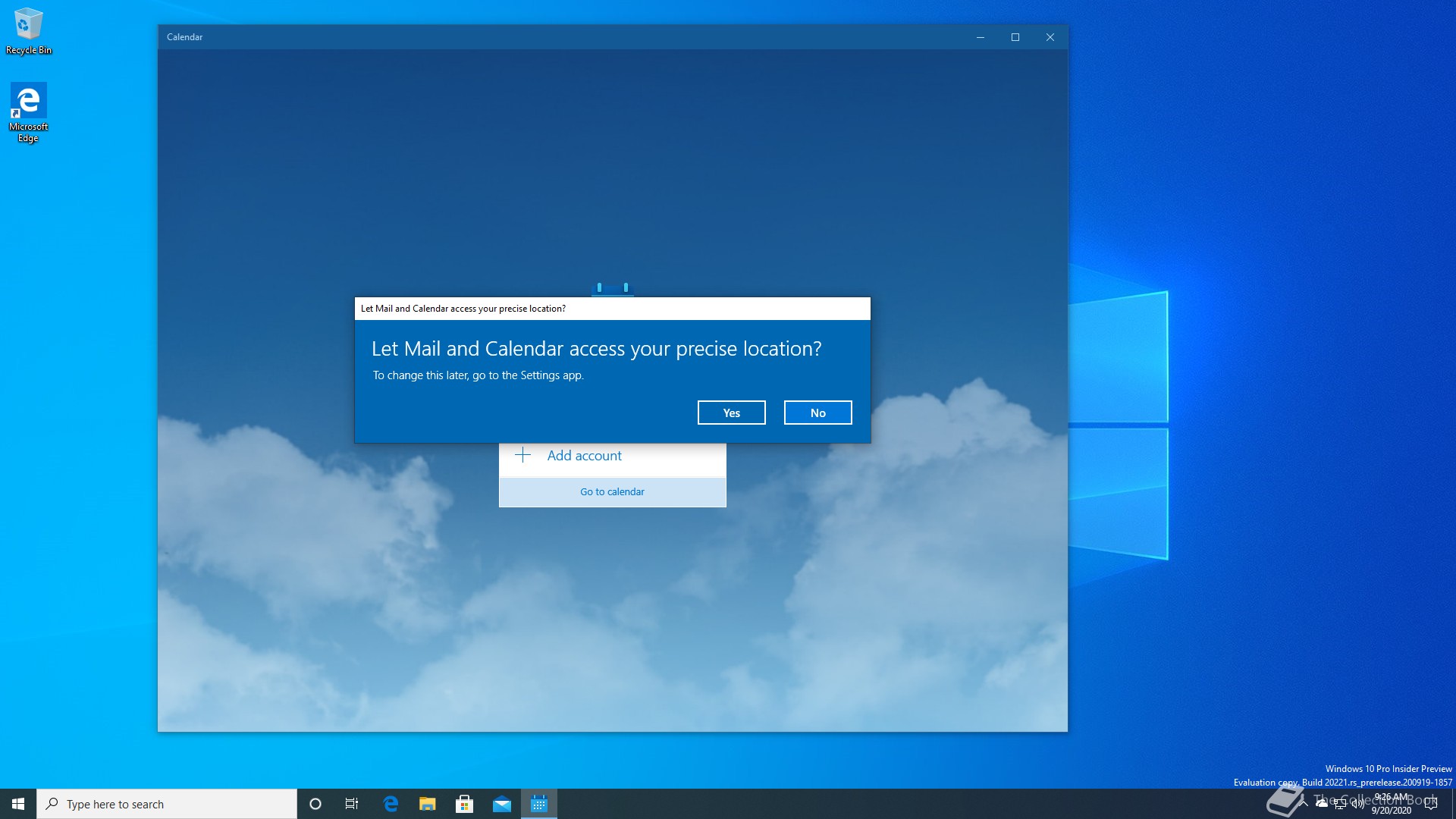This screenshot has height=819, width=1456.
Task: Click 'To change this later' text
Action: pos(478,375)
